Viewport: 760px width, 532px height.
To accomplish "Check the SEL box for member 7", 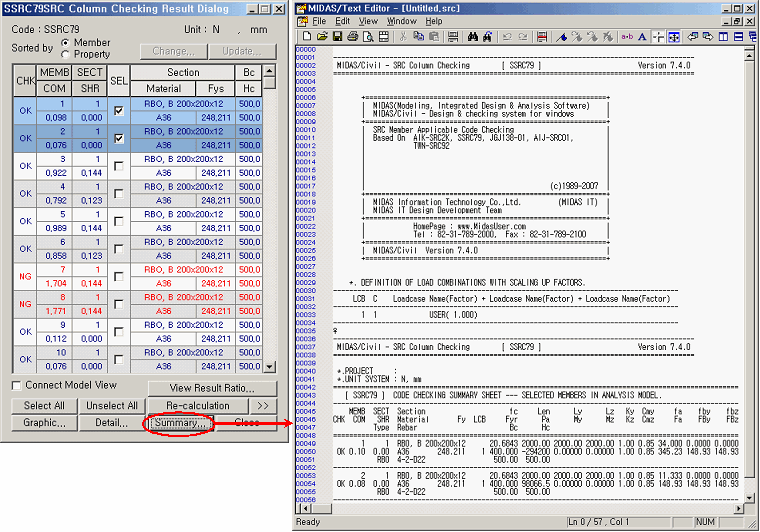I will [x=119, y=276].
